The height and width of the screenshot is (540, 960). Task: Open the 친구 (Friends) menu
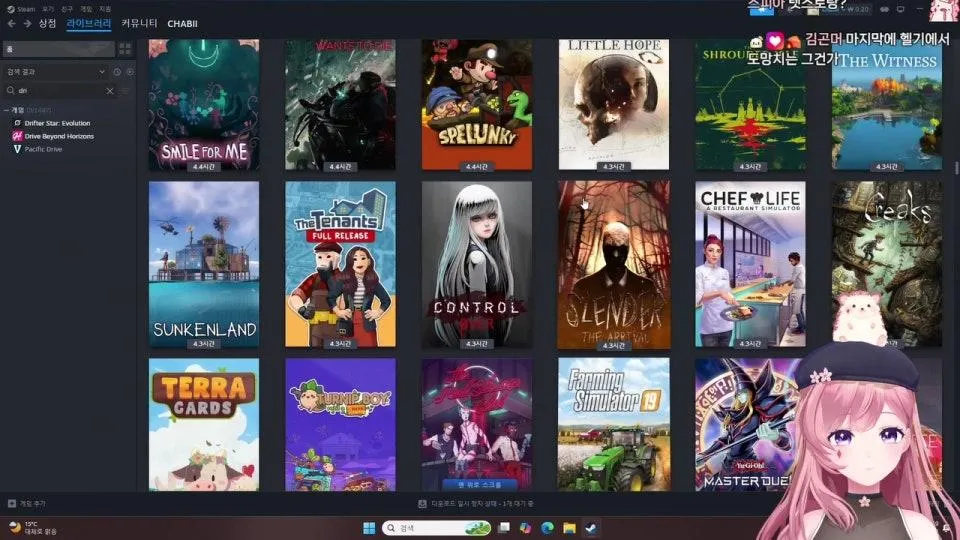point(67,9)
